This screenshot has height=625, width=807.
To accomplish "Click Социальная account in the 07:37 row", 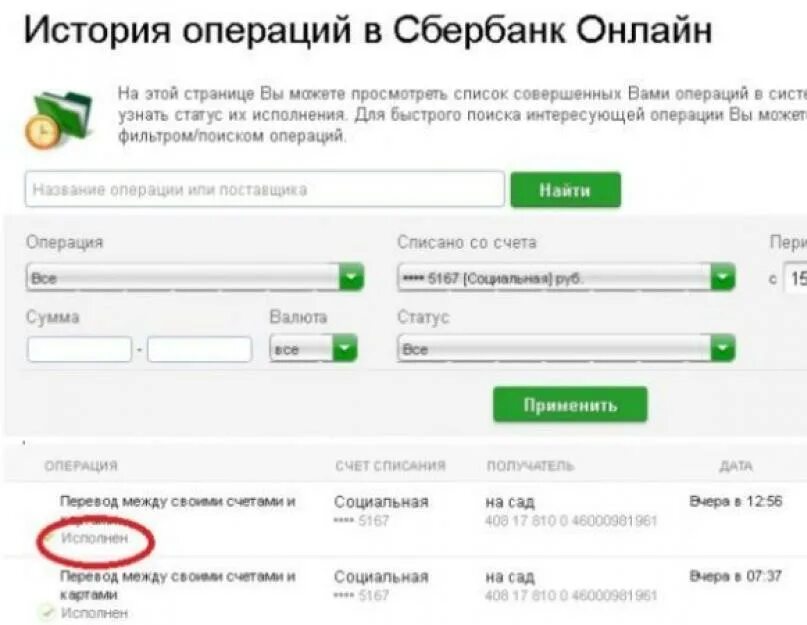I will pyautogui.click(x=381, y=577).
